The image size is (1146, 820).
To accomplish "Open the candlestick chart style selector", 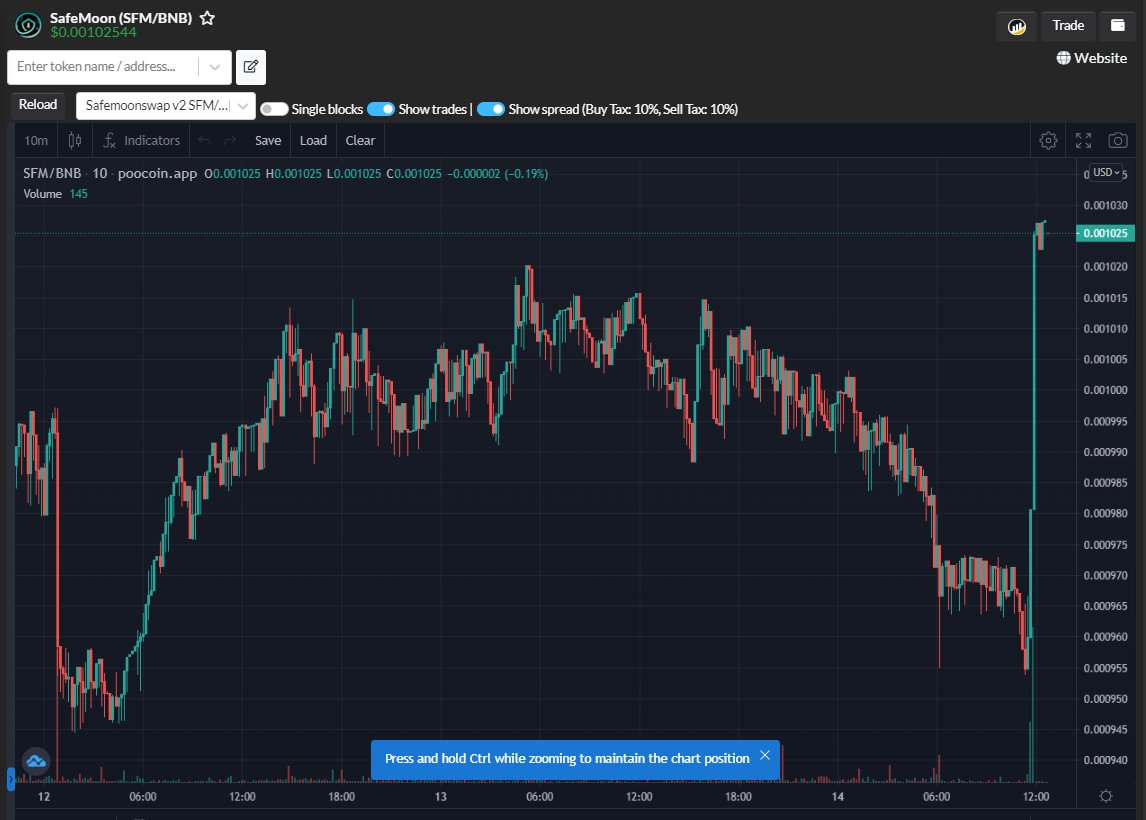I will click(x=75, y=140).
